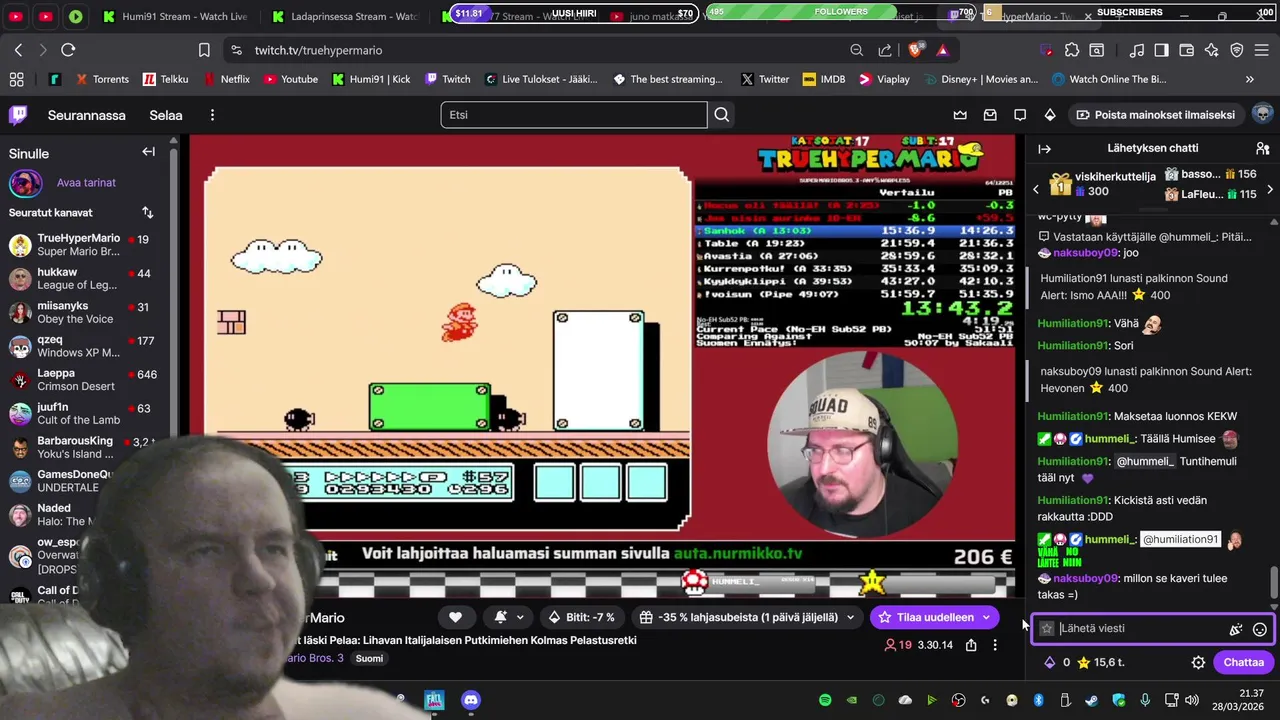Show previous gift leaderboard entry arrow

(x=1036, y=189)
